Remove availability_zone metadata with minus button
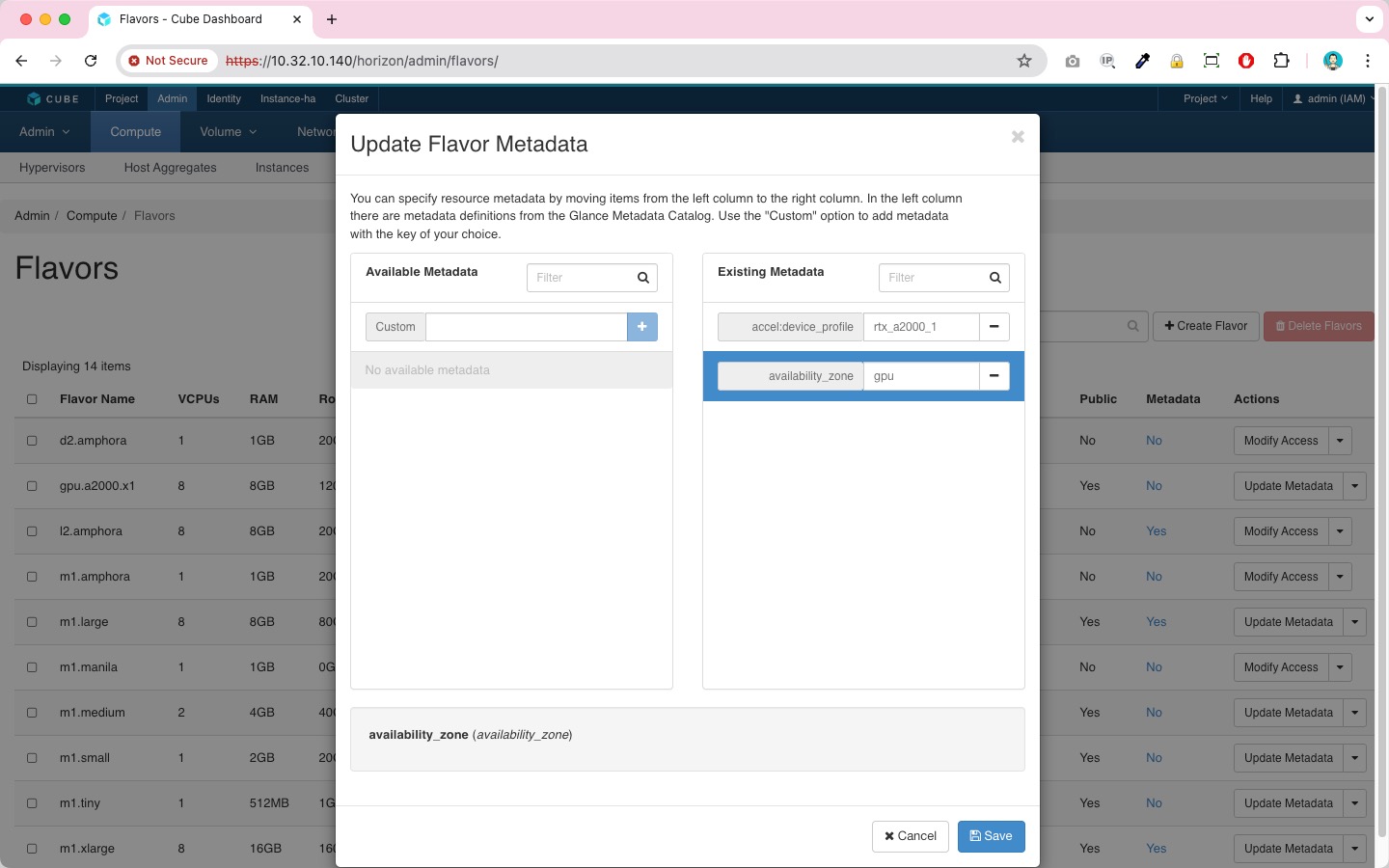The width and height of the screenshot is (1389, 868). [x=994, y=376]
